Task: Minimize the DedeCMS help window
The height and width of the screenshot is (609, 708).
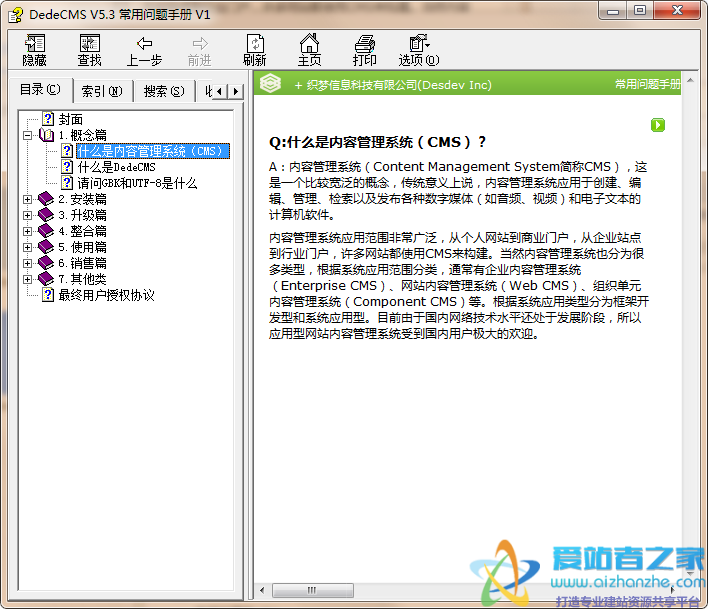Action: click(613, 11)
